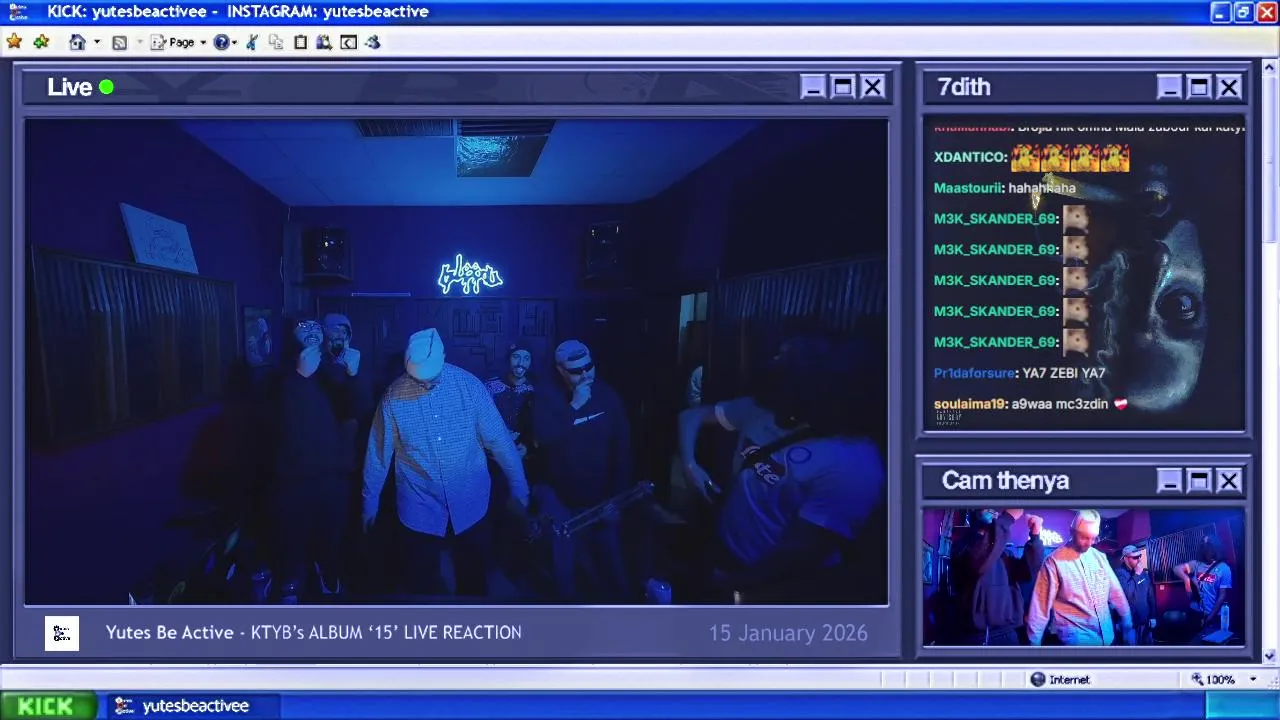Close the Live window
This screenshot has height=720, width=1280.
tap(873, 87)
